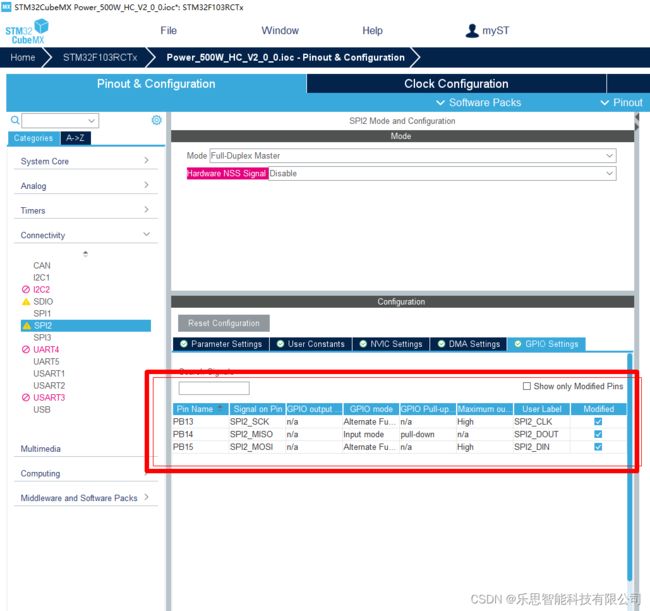Expand the Timers category
This screenshot has height=611, width=650.
(85, 210)
